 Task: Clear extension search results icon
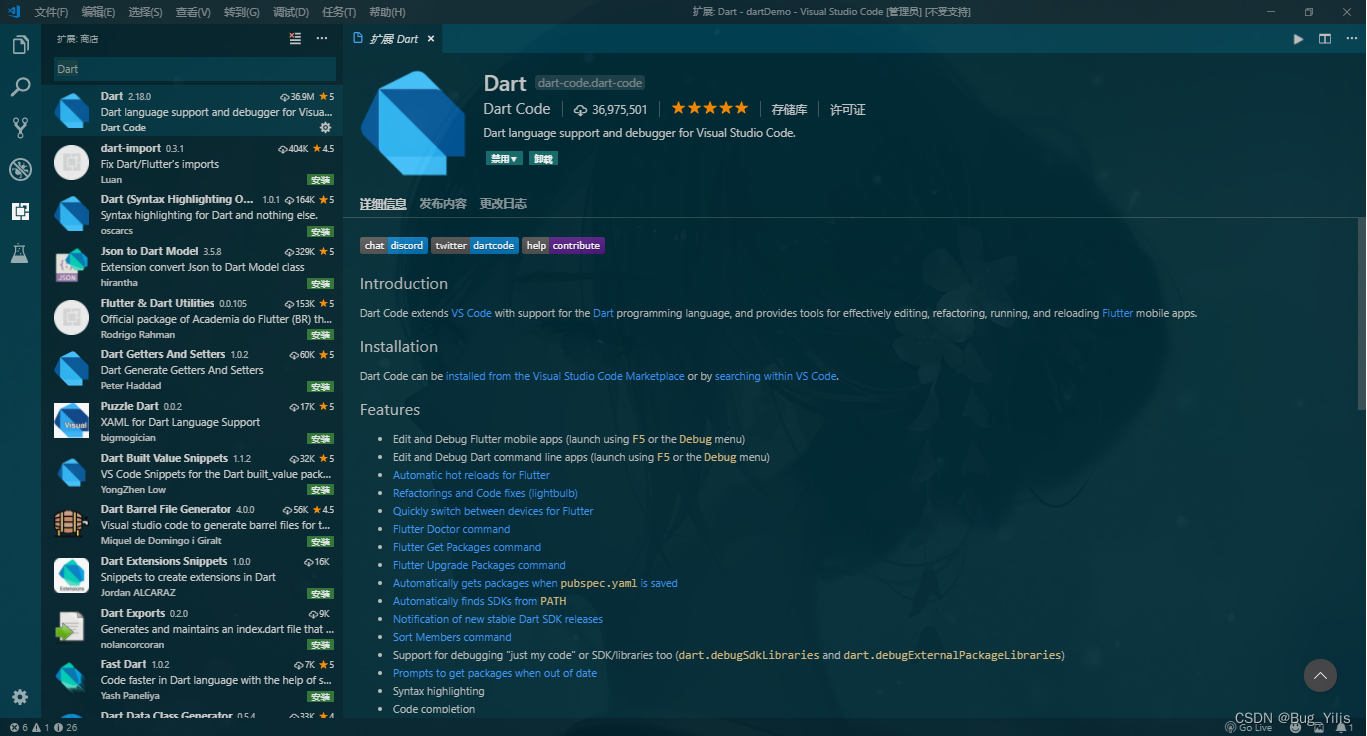tap(295, 39)
